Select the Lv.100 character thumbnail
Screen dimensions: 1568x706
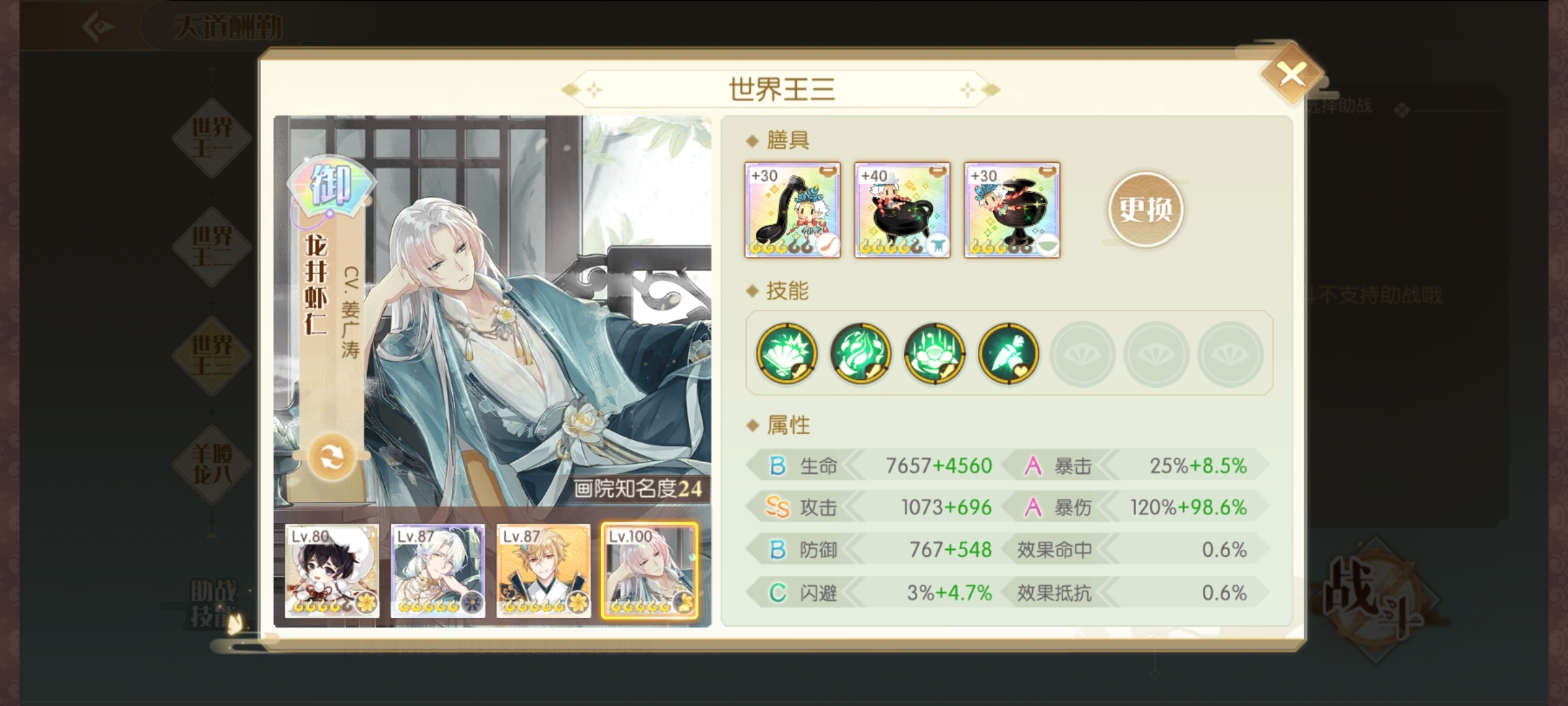point(649,571)
